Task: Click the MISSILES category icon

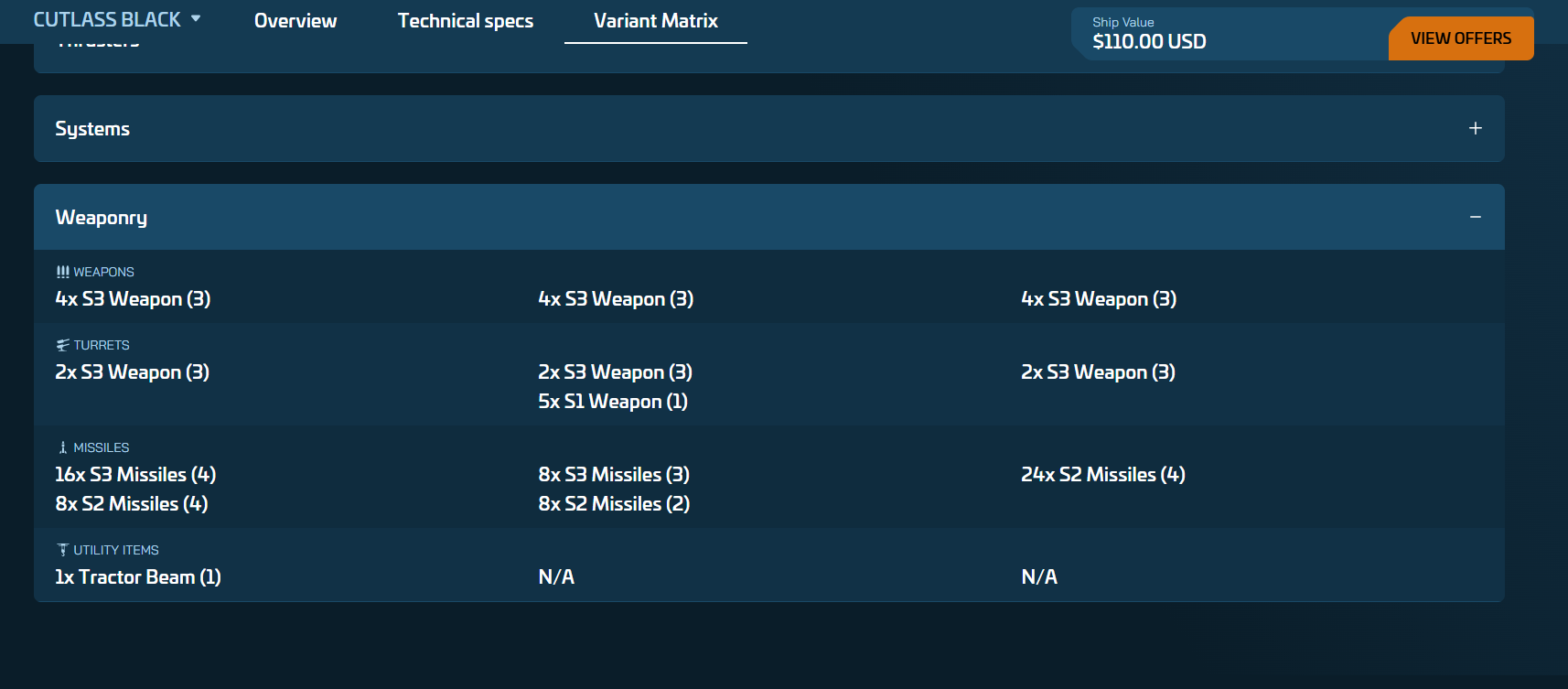Action: pyautogui.click(x=62, y=447)
